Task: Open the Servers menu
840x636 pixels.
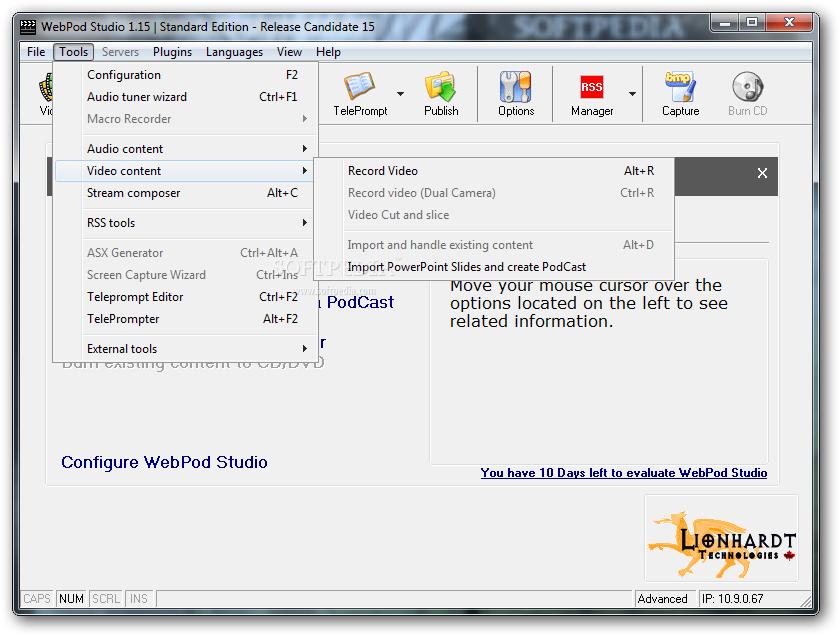Action: [120, 52]
